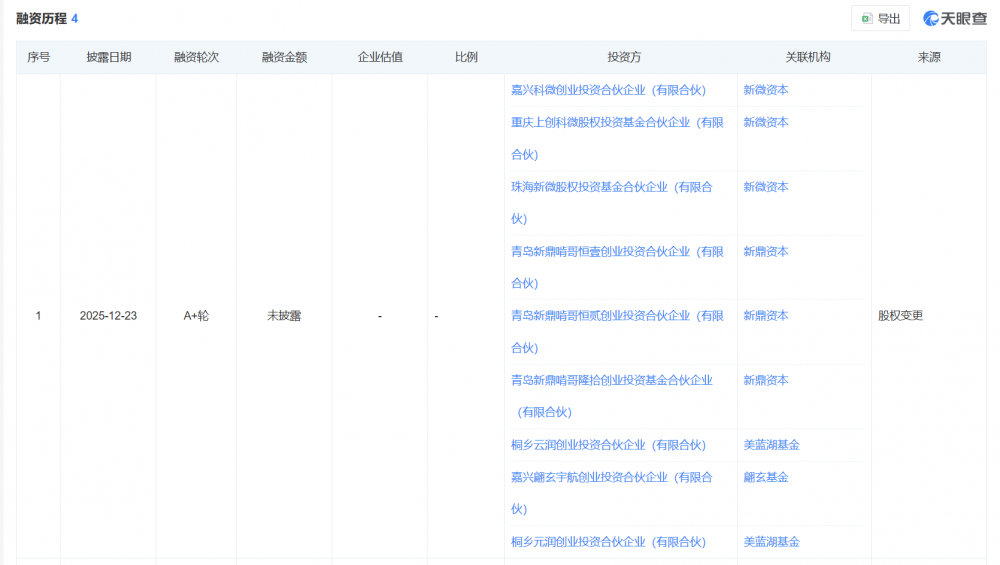Click the 天眼查 logo icon
Screen dimensions: 1000x565
[931, 18]
